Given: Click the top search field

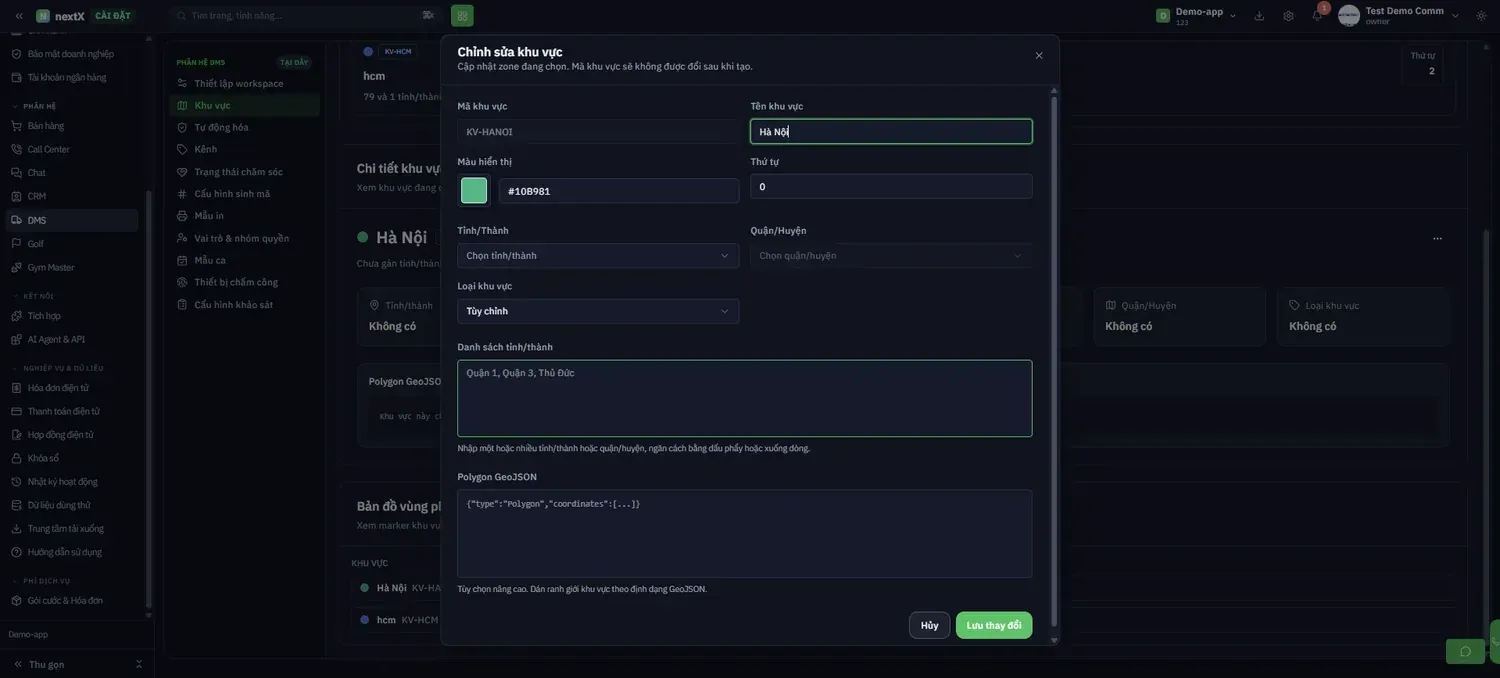Looking at the screenshot, I should pos(305,15).
